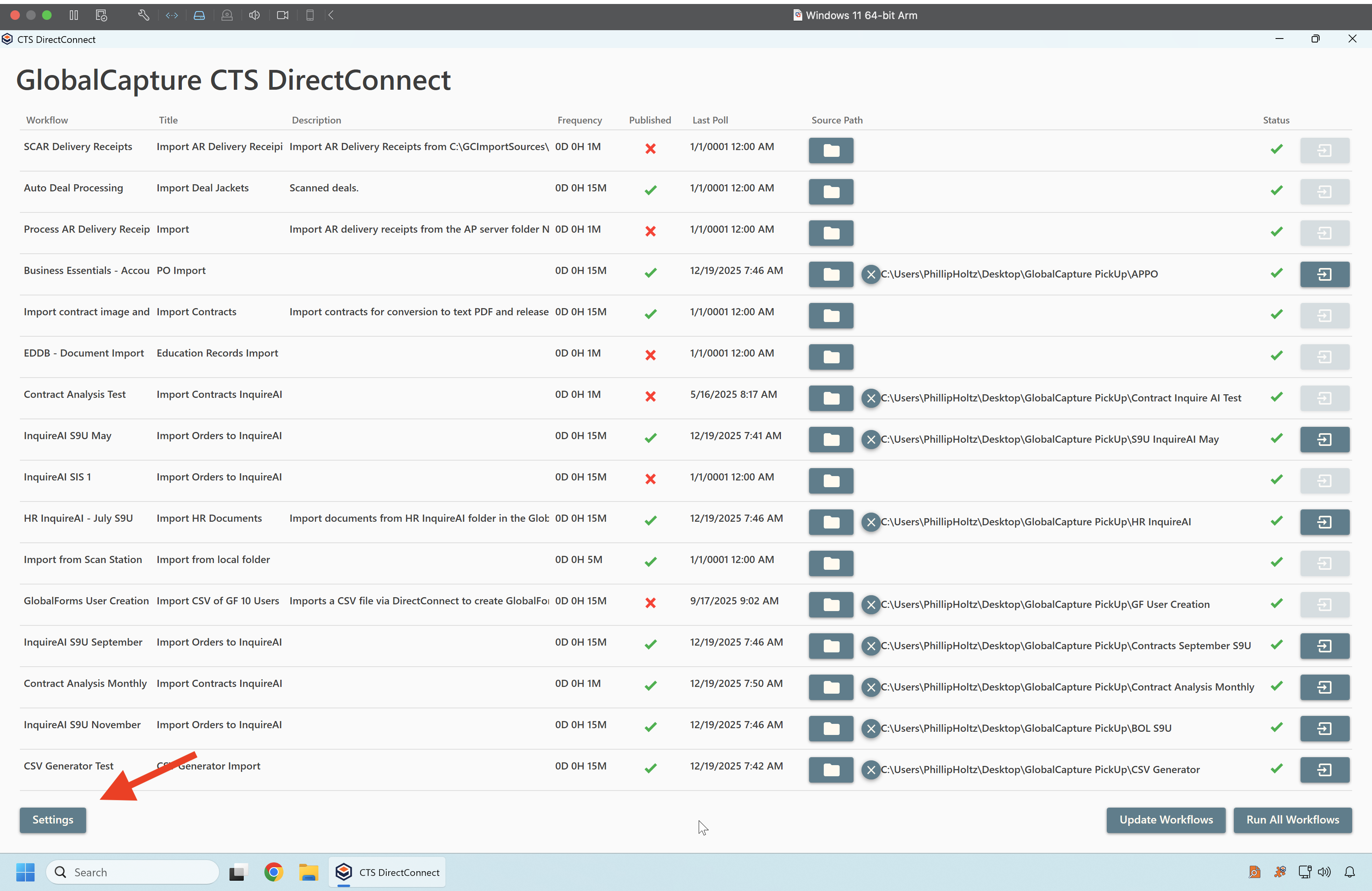1372x891 pixels.
Task: Clear source path for CSV Generator workflow
Action: pyautogui.click(x=871, y=769)
